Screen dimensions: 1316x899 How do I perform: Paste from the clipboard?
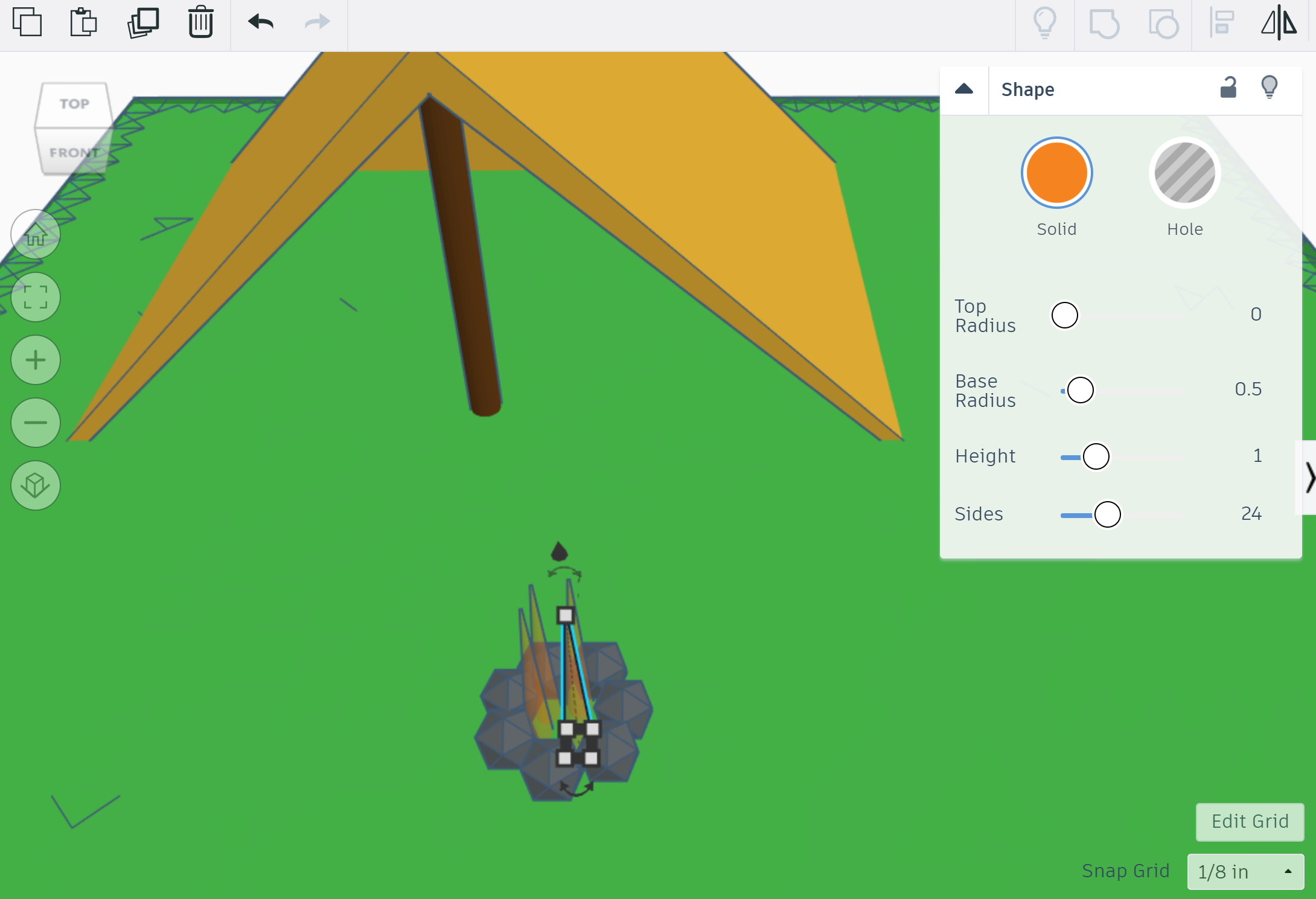(x=83, y=24)
